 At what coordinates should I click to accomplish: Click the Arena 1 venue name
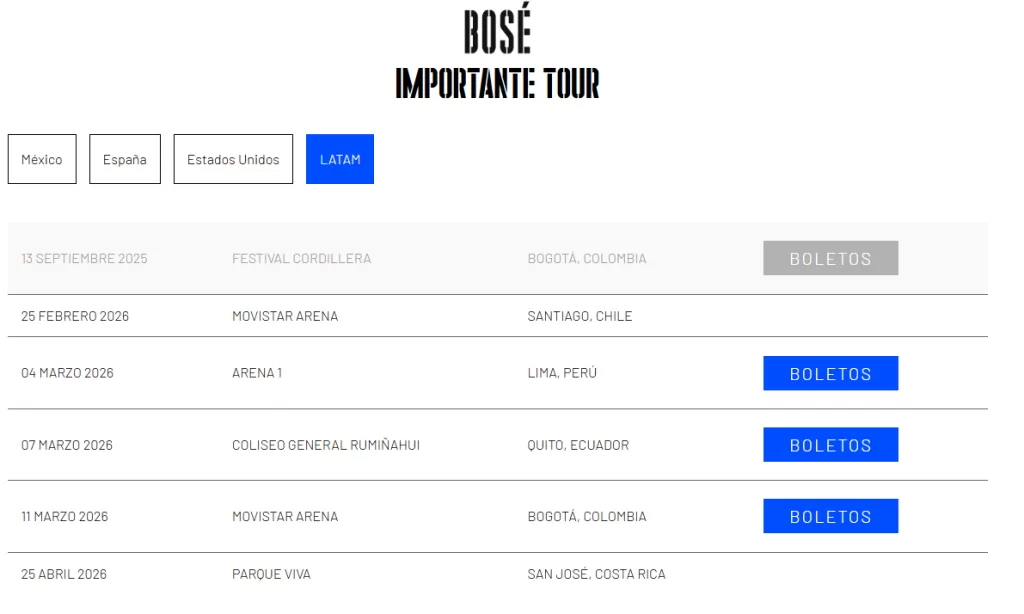tap(257, 373)
